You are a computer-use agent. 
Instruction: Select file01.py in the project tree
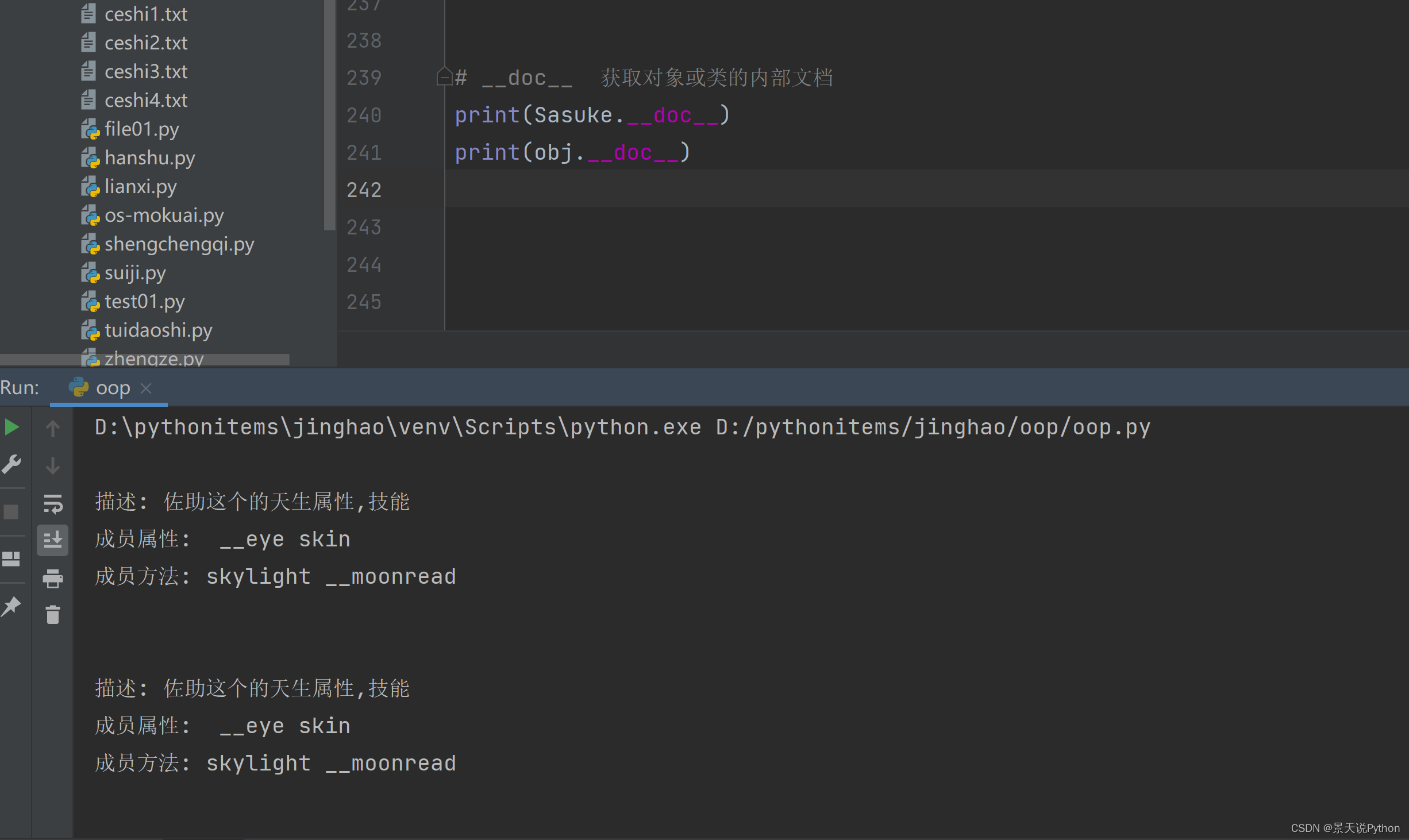point(141,129)
